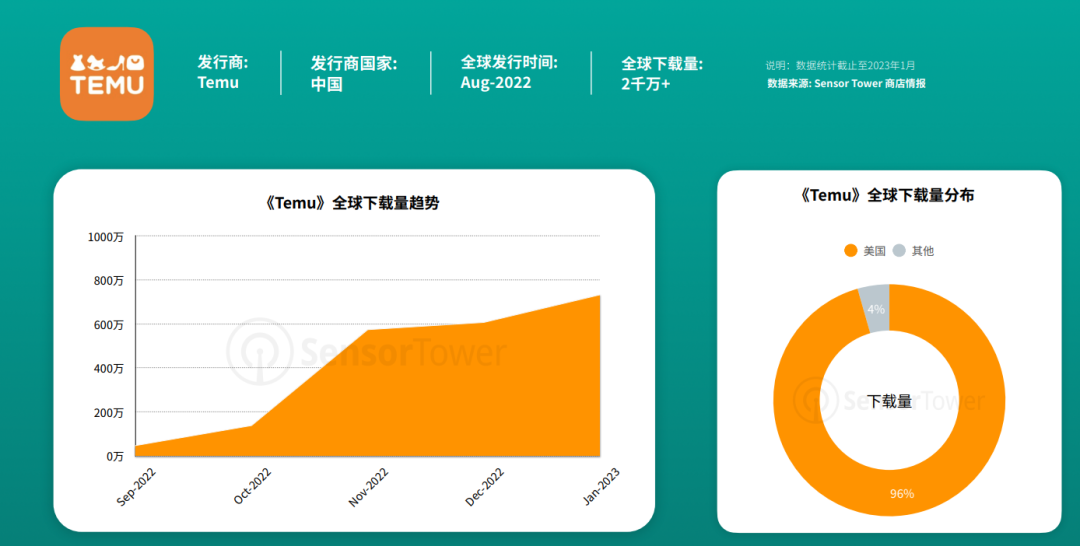The width and height of the screenshot is (1080, 546).
Task: Select the 其他 legend label
Action: click(923, 251)
